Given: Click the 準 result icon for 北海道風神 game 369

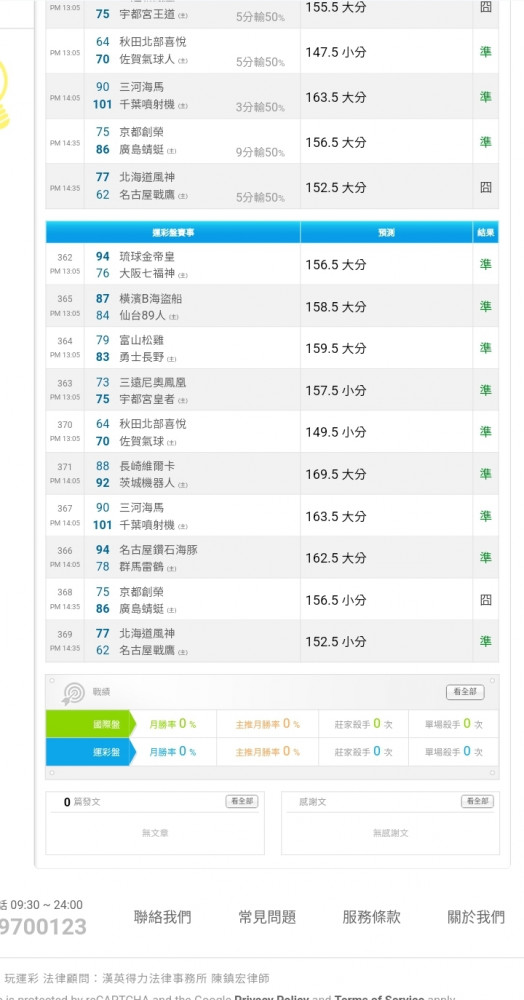Looking at the screenshot, I should point(486,641).
